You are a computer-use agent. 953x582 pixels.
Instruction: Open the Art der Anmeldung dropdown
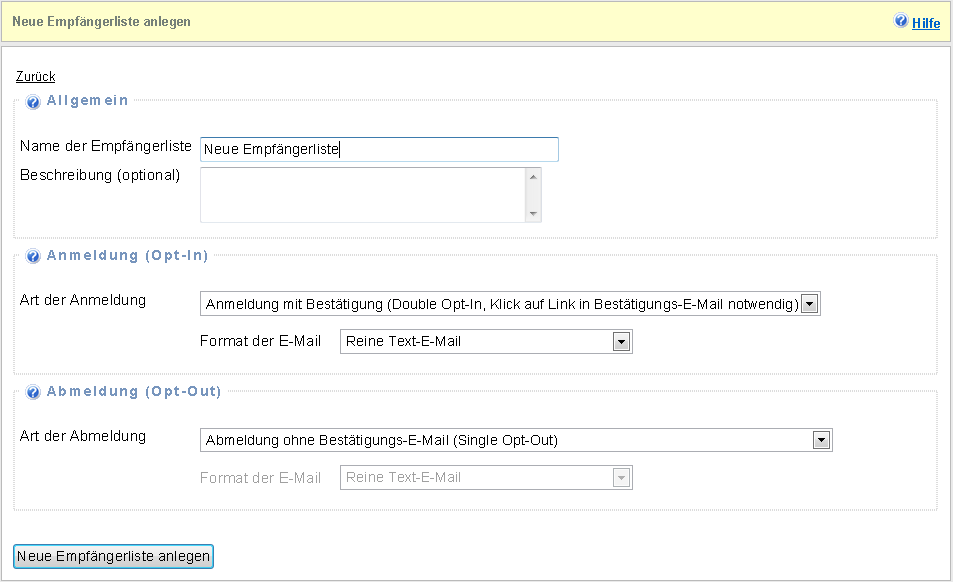pyautogui.click(x=510, y=304)
